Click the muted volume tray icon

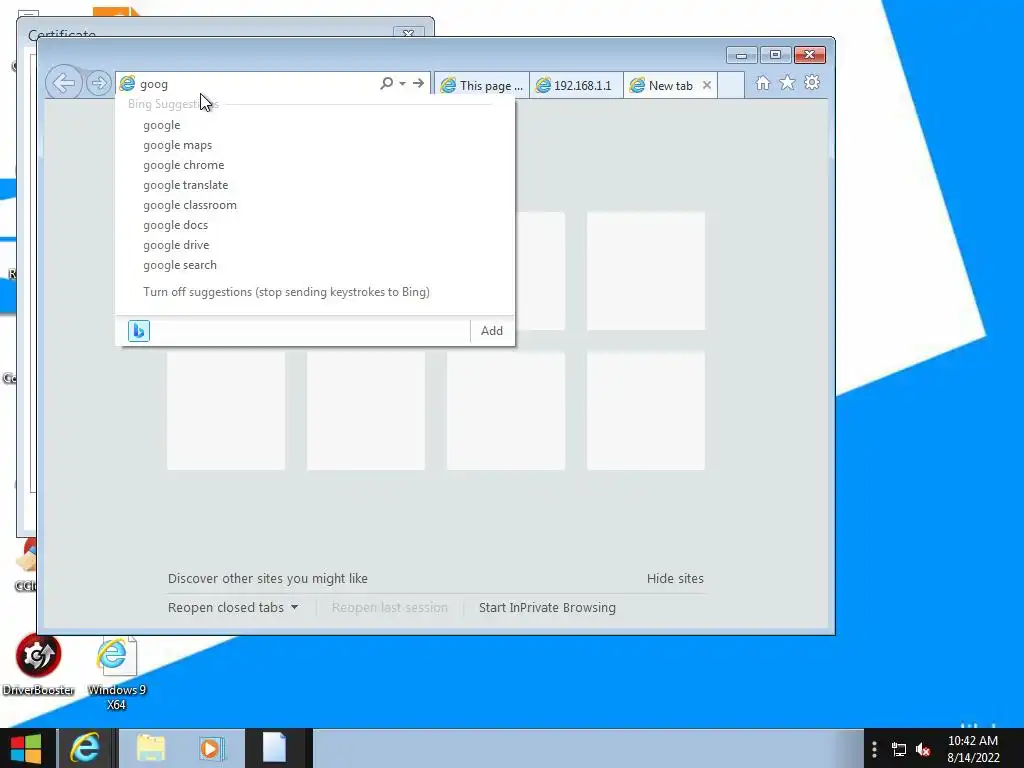923,750
